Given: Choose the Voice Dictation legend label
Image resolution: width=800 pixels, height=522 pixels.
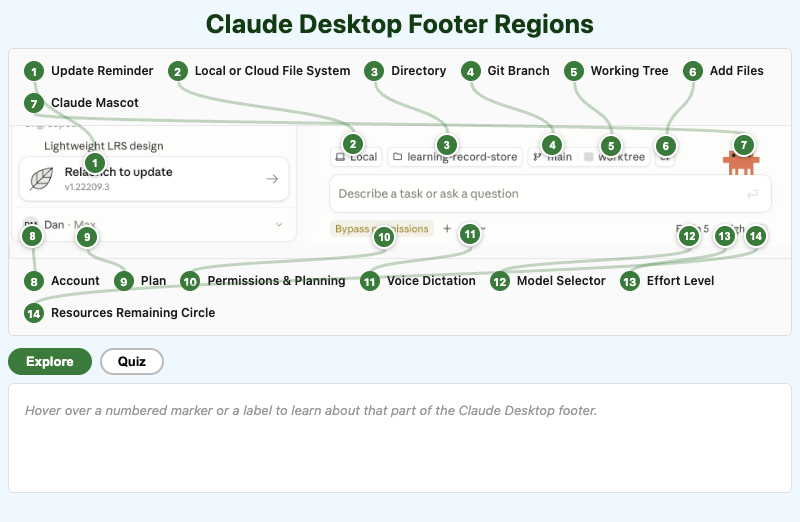Looking at the screenshot, I should pos(431,281).
